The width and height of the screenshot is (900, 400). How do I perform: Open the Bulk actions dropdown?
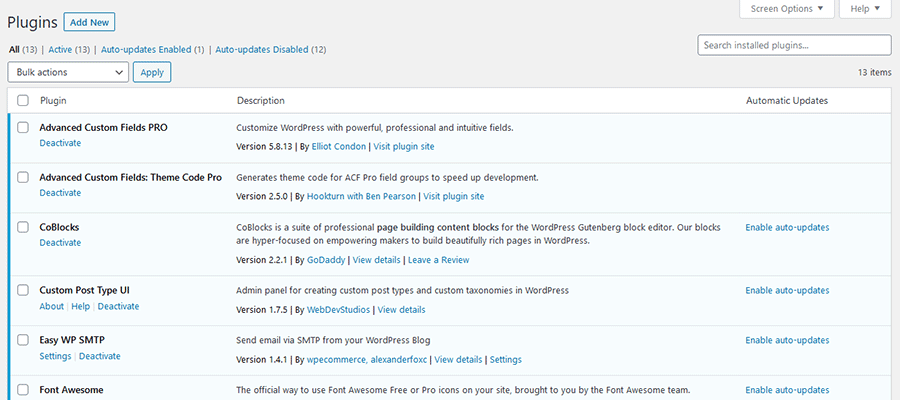[68, 72]
